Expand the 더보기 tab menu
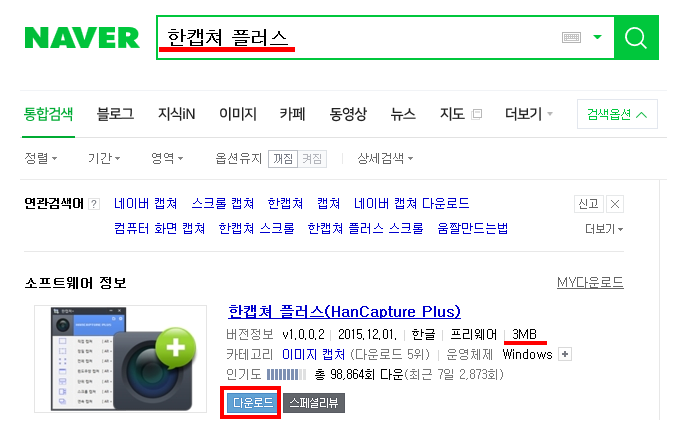Screen dimensions: 676x429 point(529,114)
